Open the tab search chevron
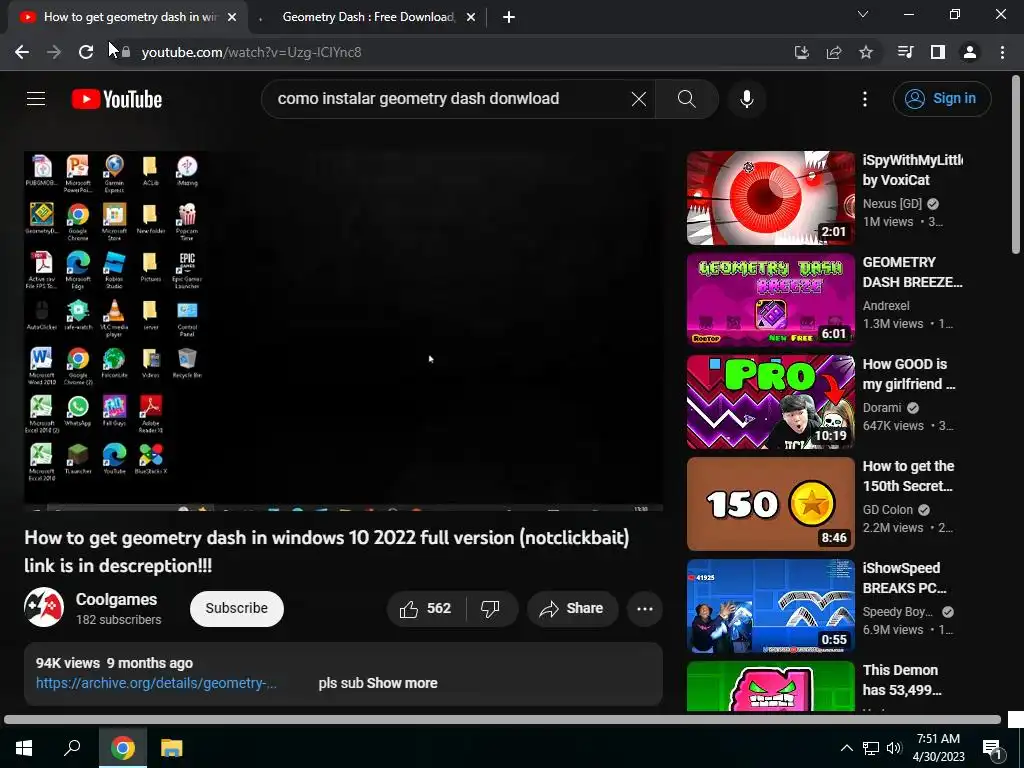 pyautogui.click(x=863, y=14)
